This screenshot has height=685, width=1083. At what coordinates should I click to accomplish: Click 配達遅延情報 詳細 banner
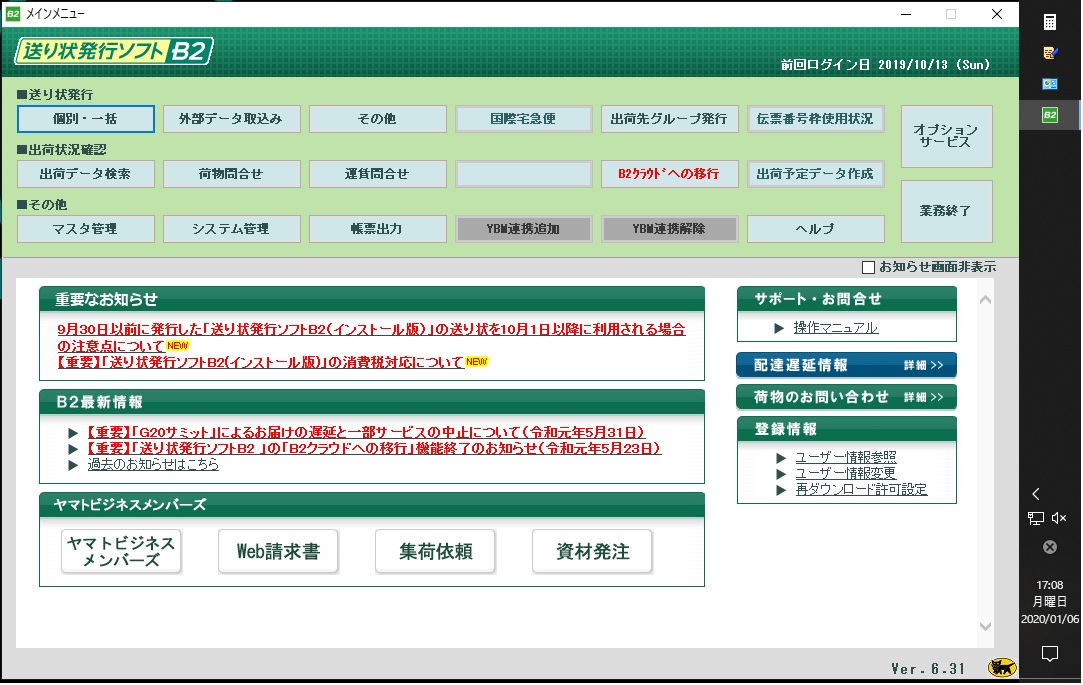pyautogui.click(x=847, y=365)
